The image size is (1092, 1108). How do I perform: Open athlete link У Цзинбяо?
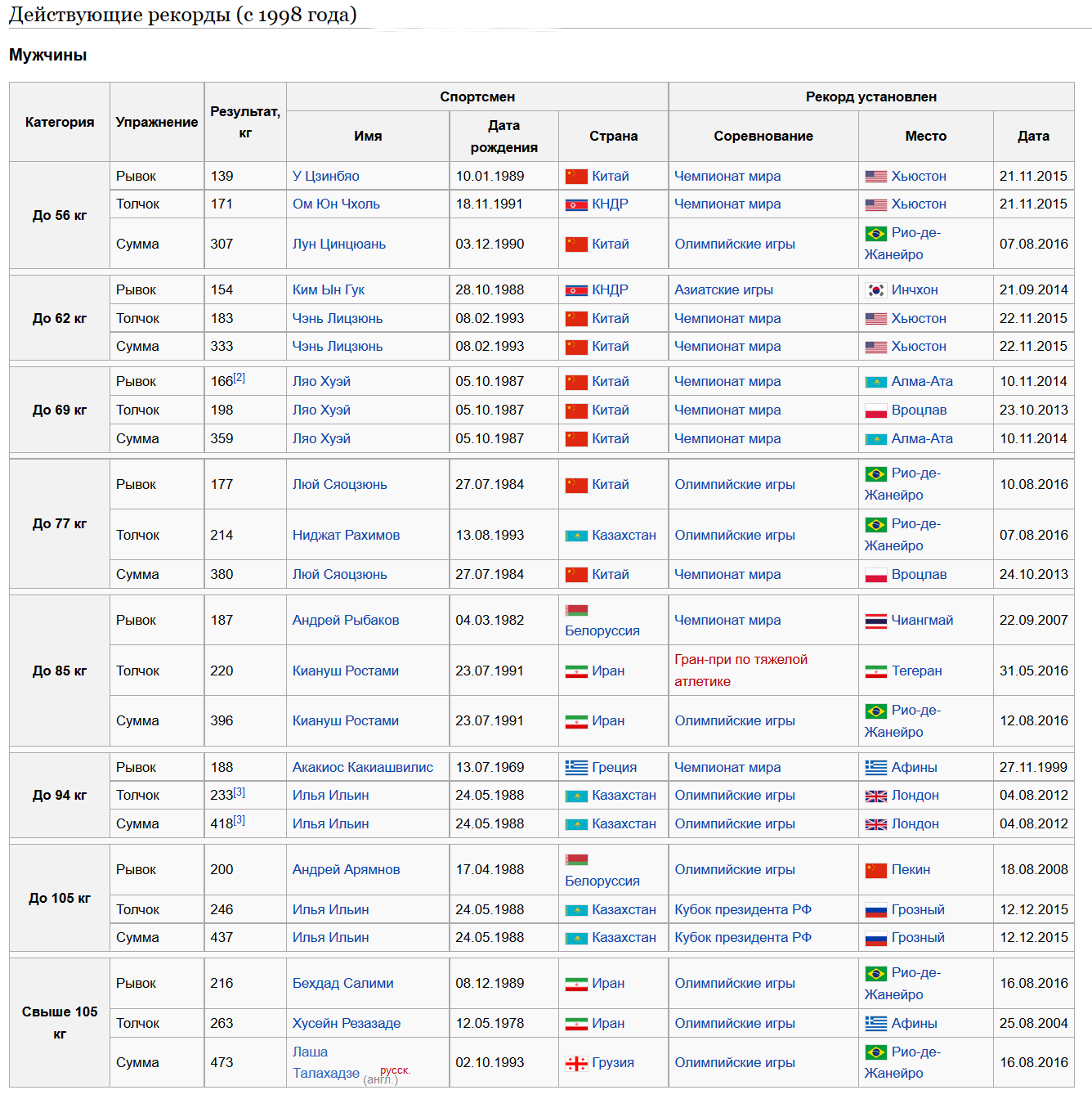325,176
